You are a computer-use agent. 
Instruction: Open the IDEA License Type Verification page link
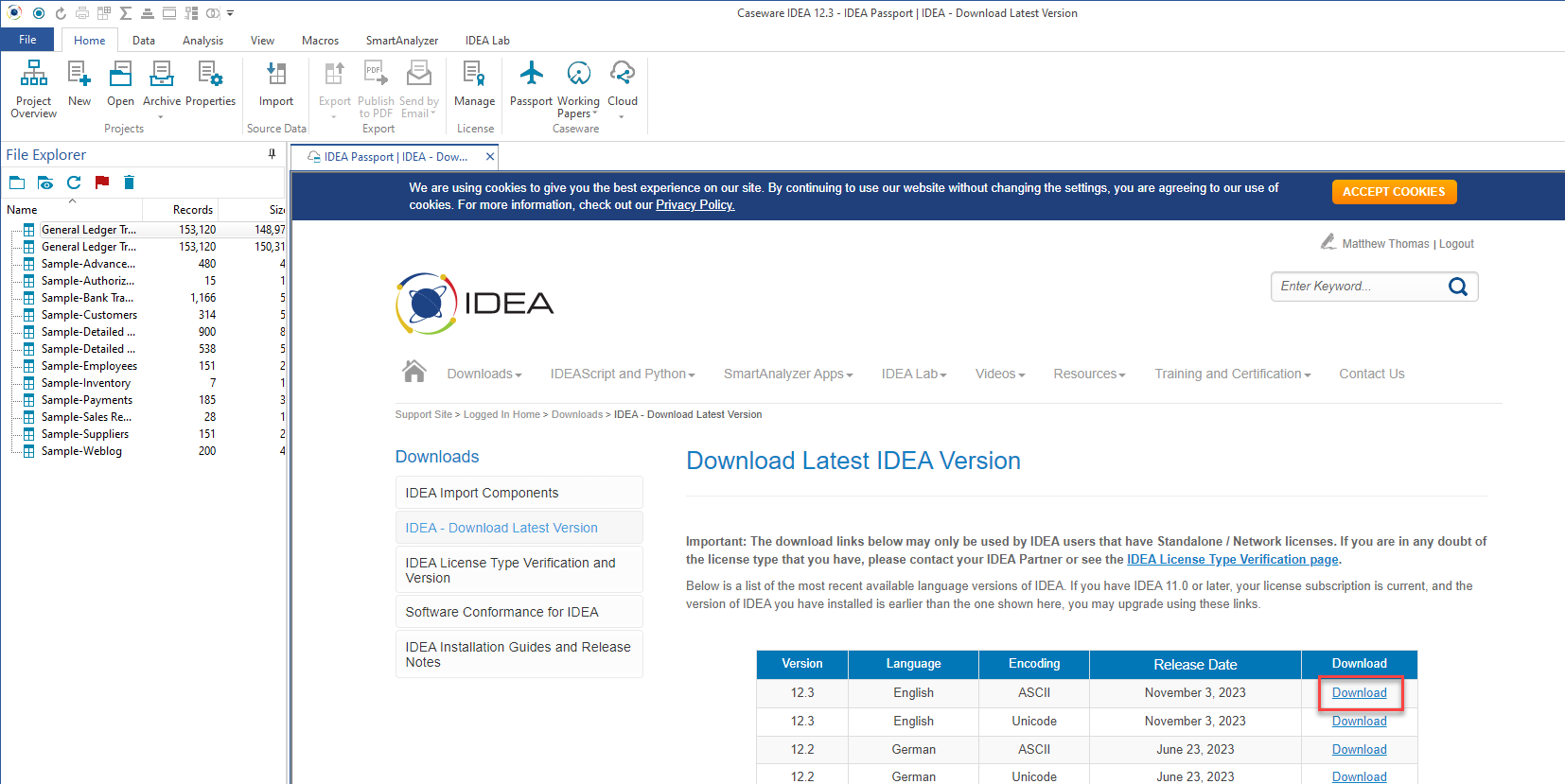1233,560
